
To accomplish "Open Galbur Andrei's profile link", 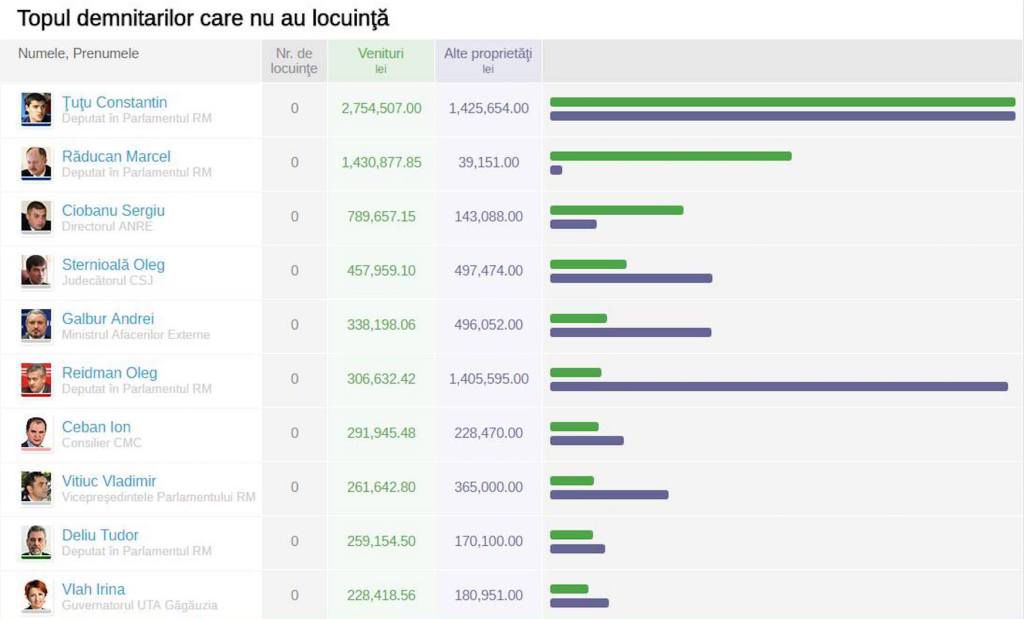I will (x=108, y=319).
